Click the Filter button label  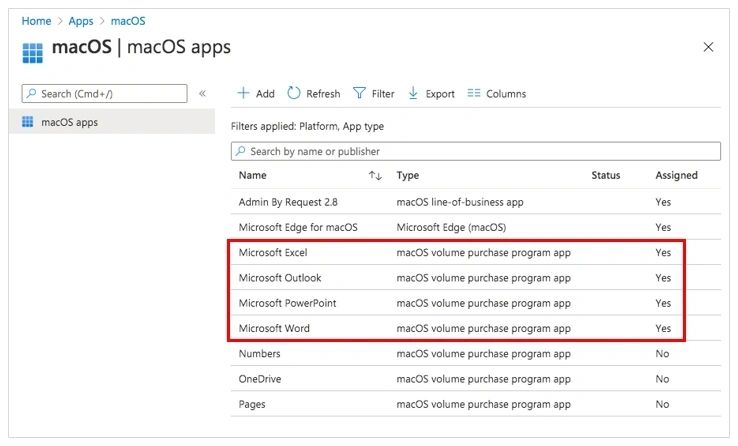pos(383,94)
